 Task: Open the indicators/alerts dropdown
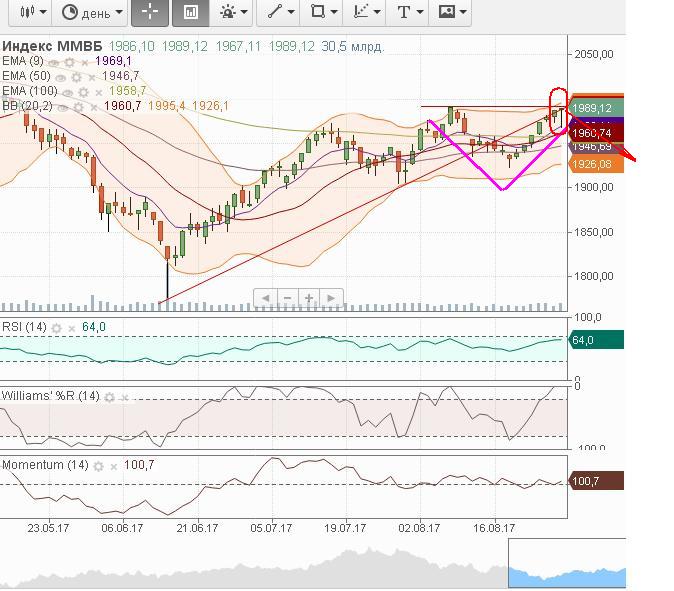tap(233, 12)
